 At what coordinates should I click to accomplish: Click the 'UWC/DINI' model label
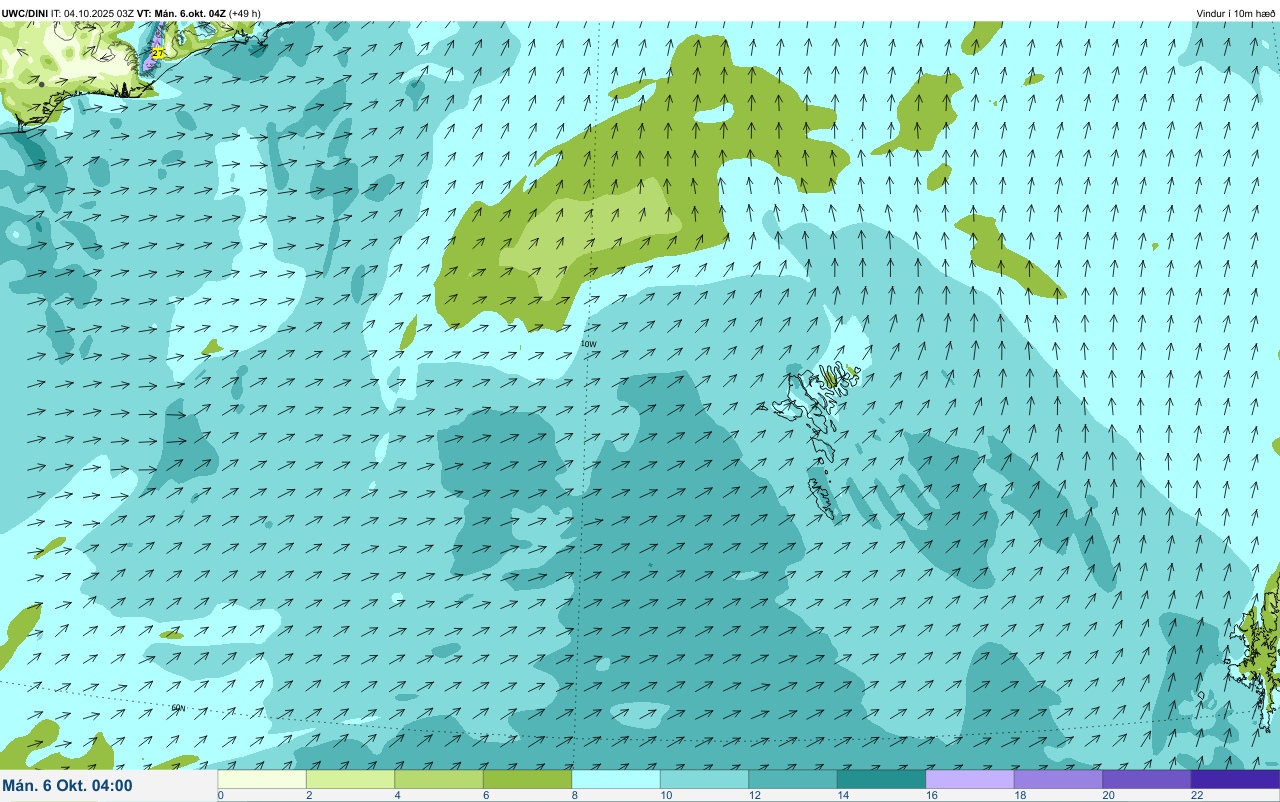[x=25, y=13]
